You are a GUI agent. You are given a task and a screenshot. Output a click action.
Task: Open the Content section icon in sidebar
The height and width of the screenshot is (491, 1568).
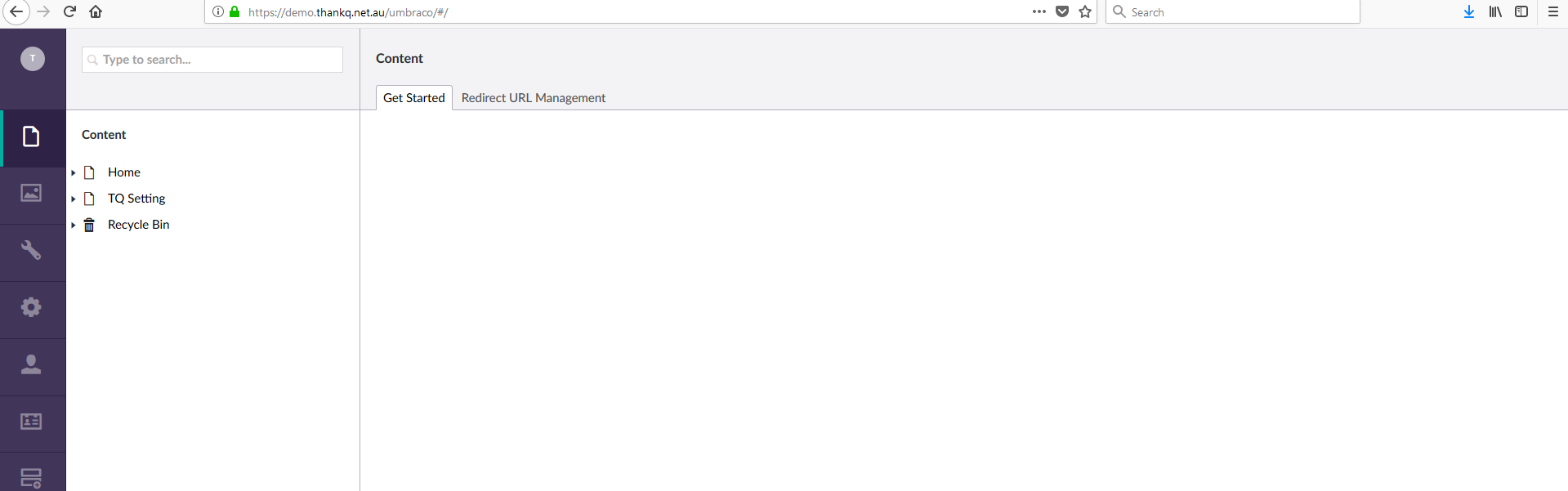click(x=31, y=137)
